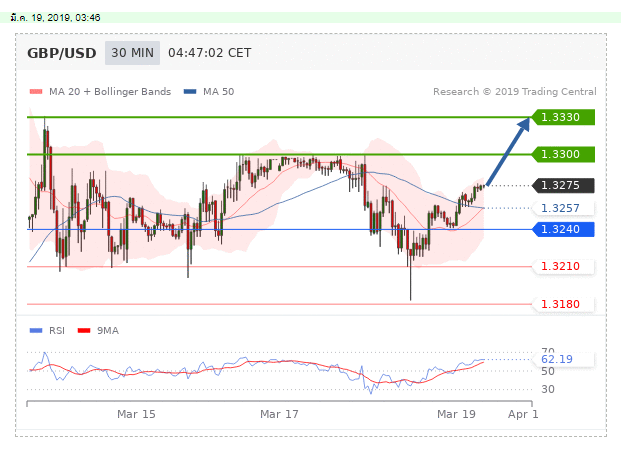Click the Mar 17 date axis label
Image resolution: width=621 pixels, height=452 pixels.
[x=279, y=414]
